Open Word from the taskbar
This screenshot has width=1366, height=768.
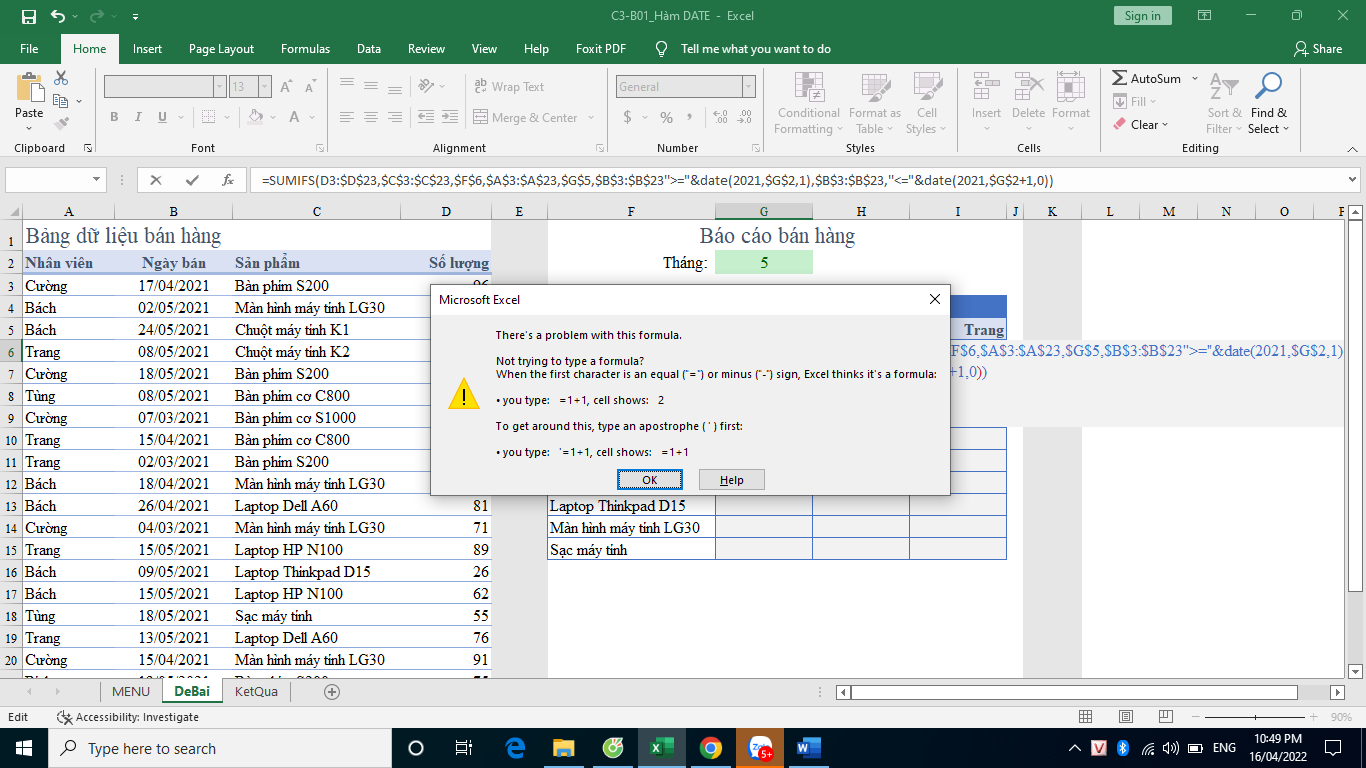[809, 748]
